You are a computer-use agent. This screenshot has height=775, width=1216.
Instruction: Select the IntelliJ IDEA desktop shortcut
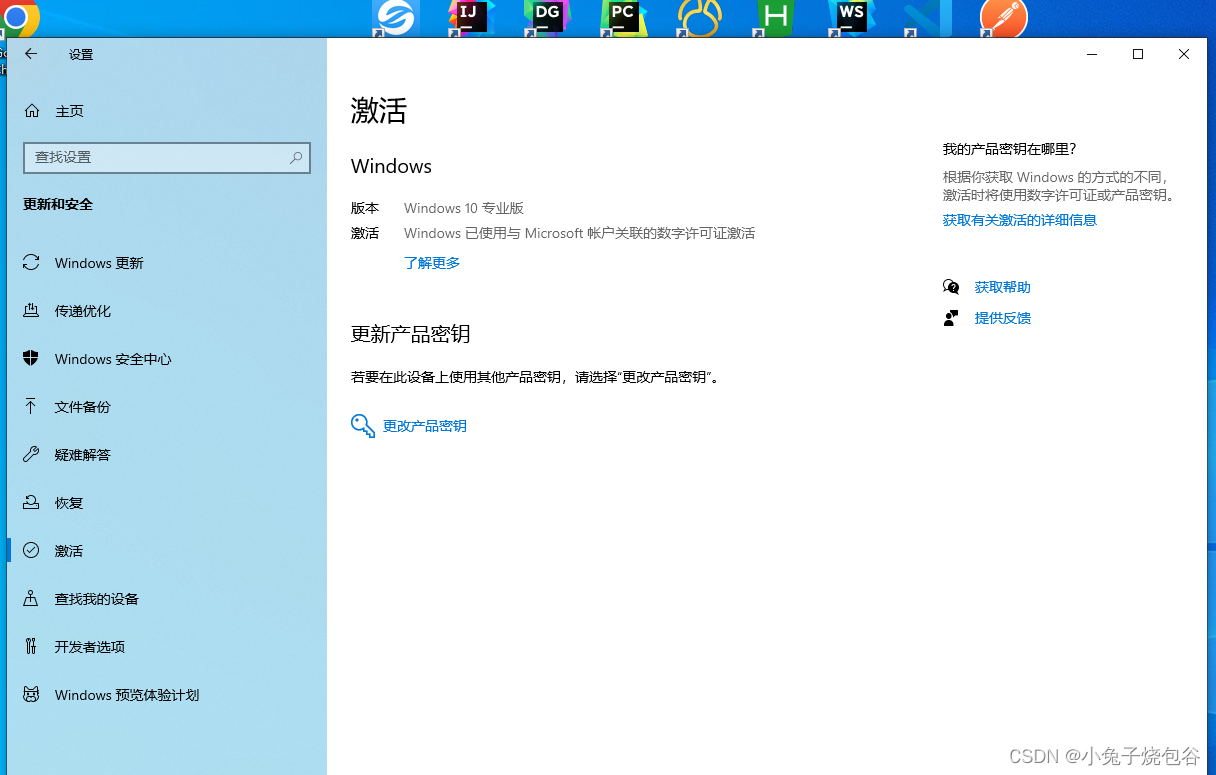click(470, 18)
